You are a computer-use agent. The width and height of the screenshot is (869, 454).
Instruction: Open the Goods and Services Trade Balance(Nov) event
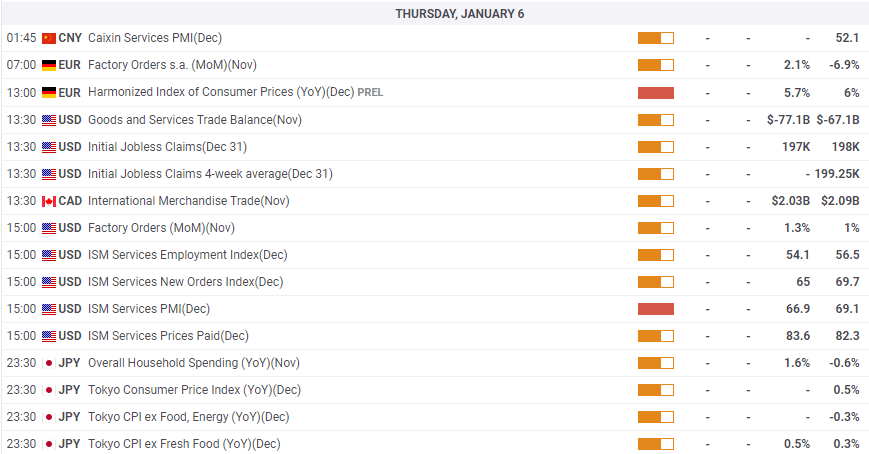tap(195, 120)
